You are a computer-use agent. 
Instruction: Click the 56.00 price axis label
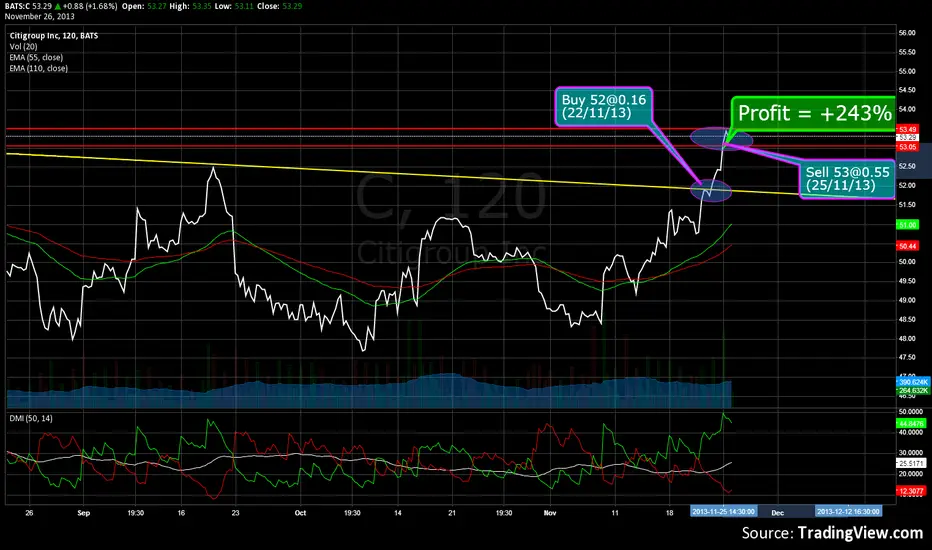pos(907,33)
